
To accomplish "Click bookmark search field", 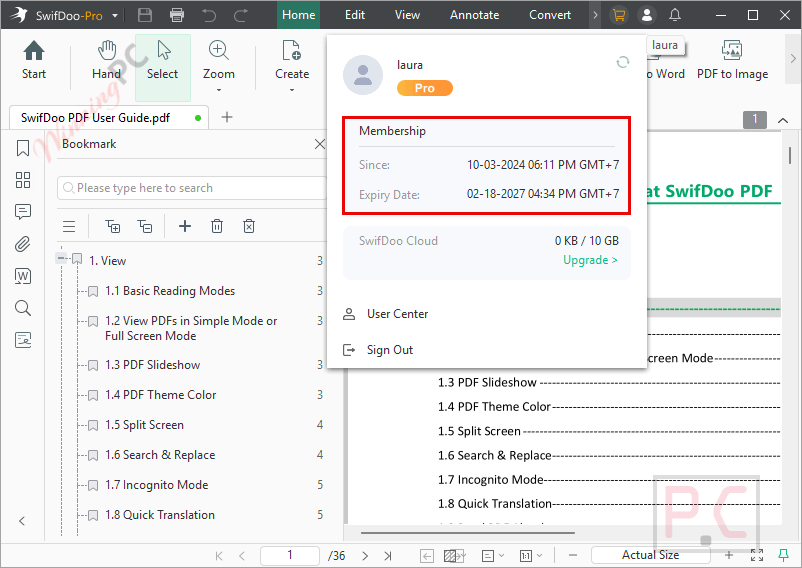I will click(x=191, y=188).
